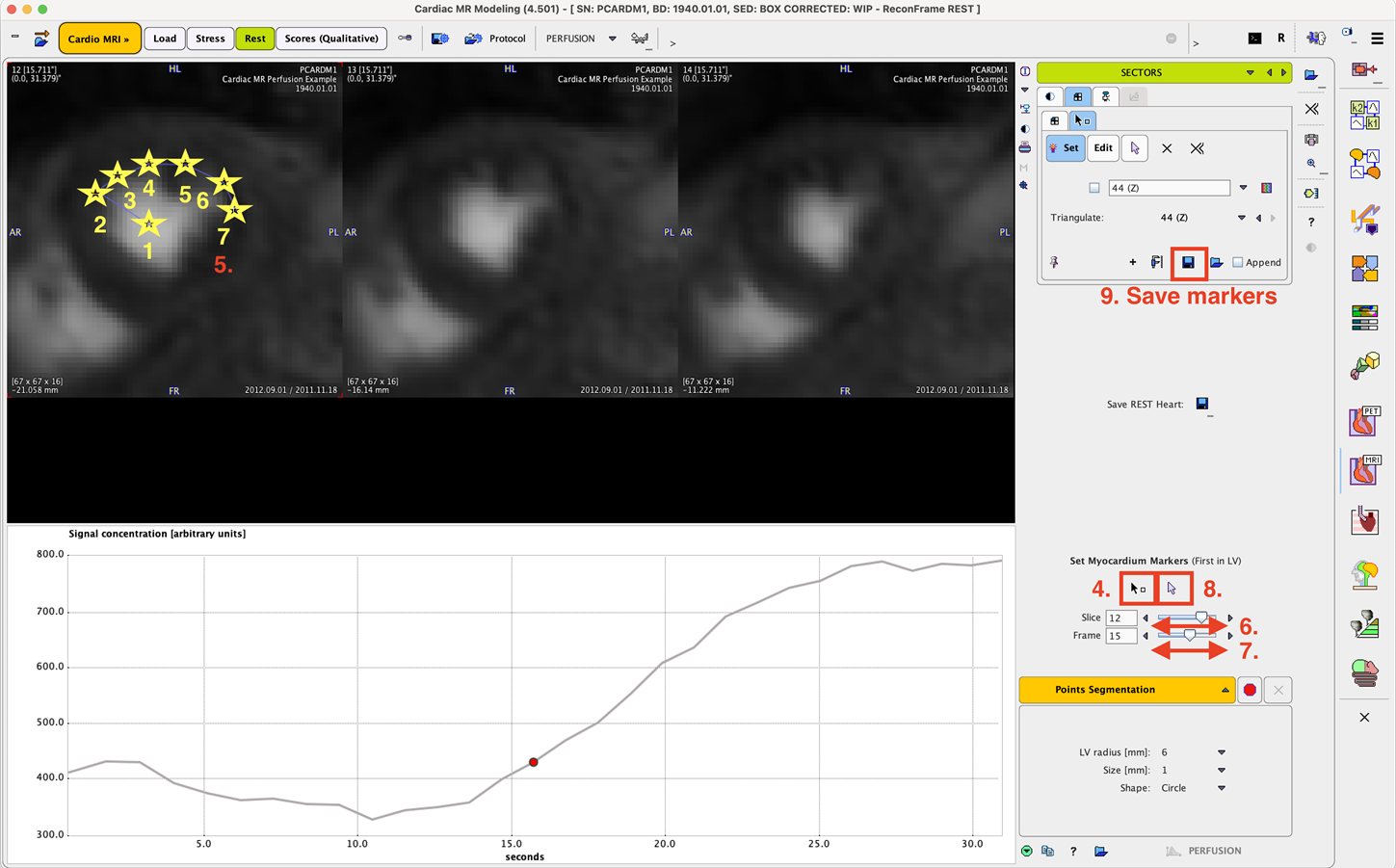Decrease Slice with its left arrow
The height and width of the screenshot is (868, 1396).
pyautogui.click(x=1146, y=618)
